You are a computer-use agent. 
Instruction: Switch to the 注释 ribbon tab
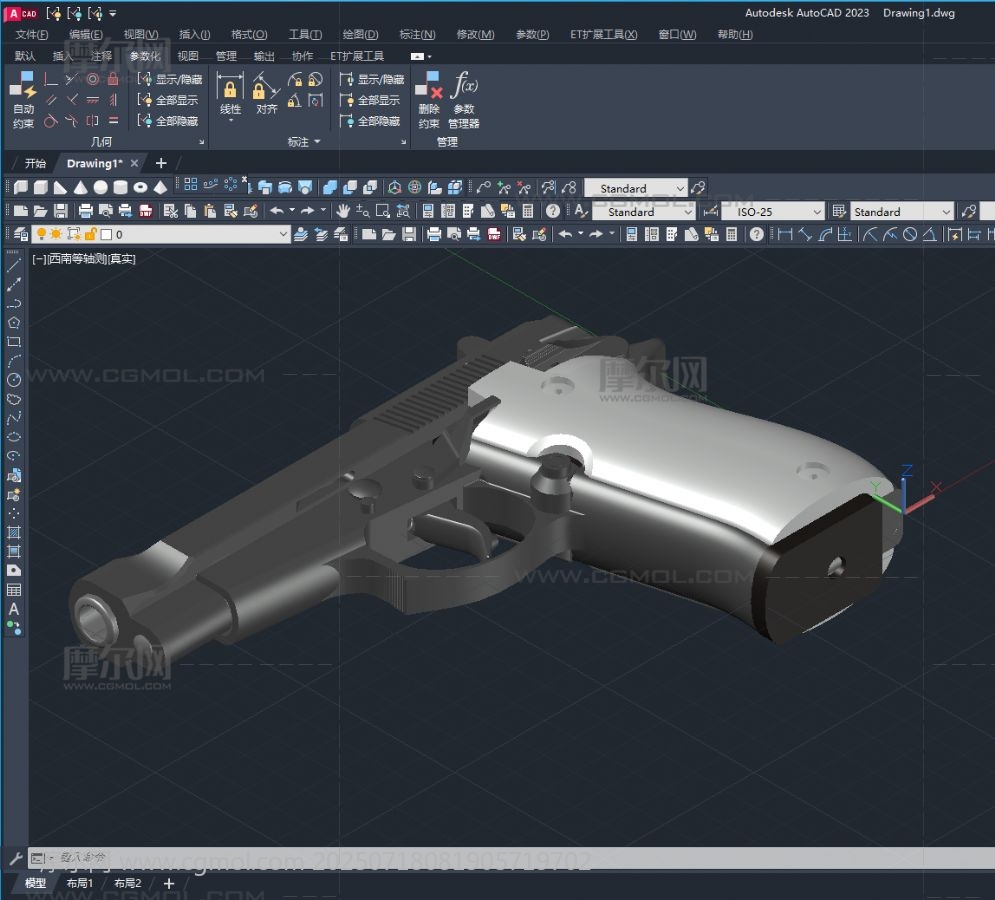[x=101, y=56]
